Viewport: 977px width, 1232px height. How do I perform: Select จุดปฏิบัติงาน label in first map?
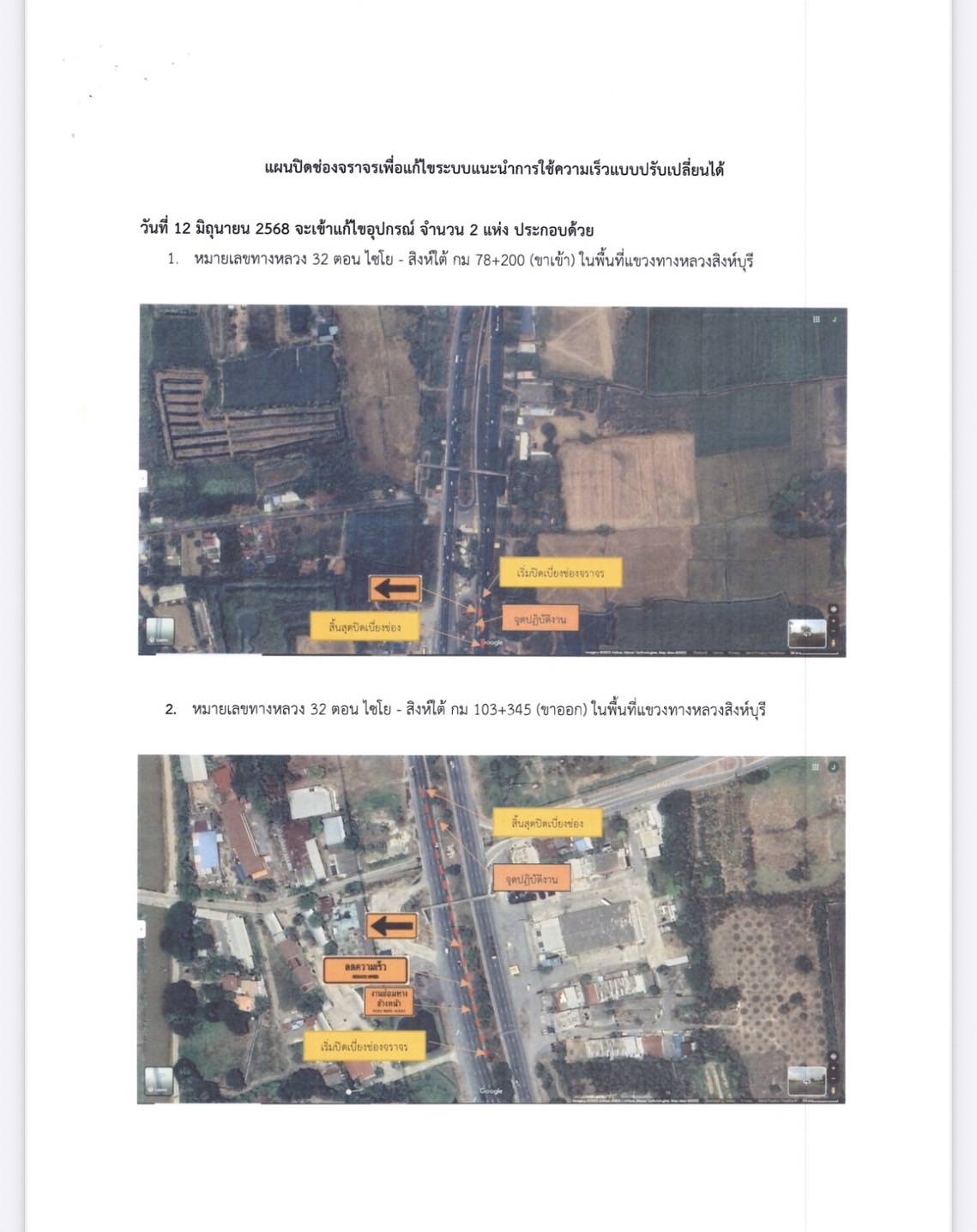540,618
